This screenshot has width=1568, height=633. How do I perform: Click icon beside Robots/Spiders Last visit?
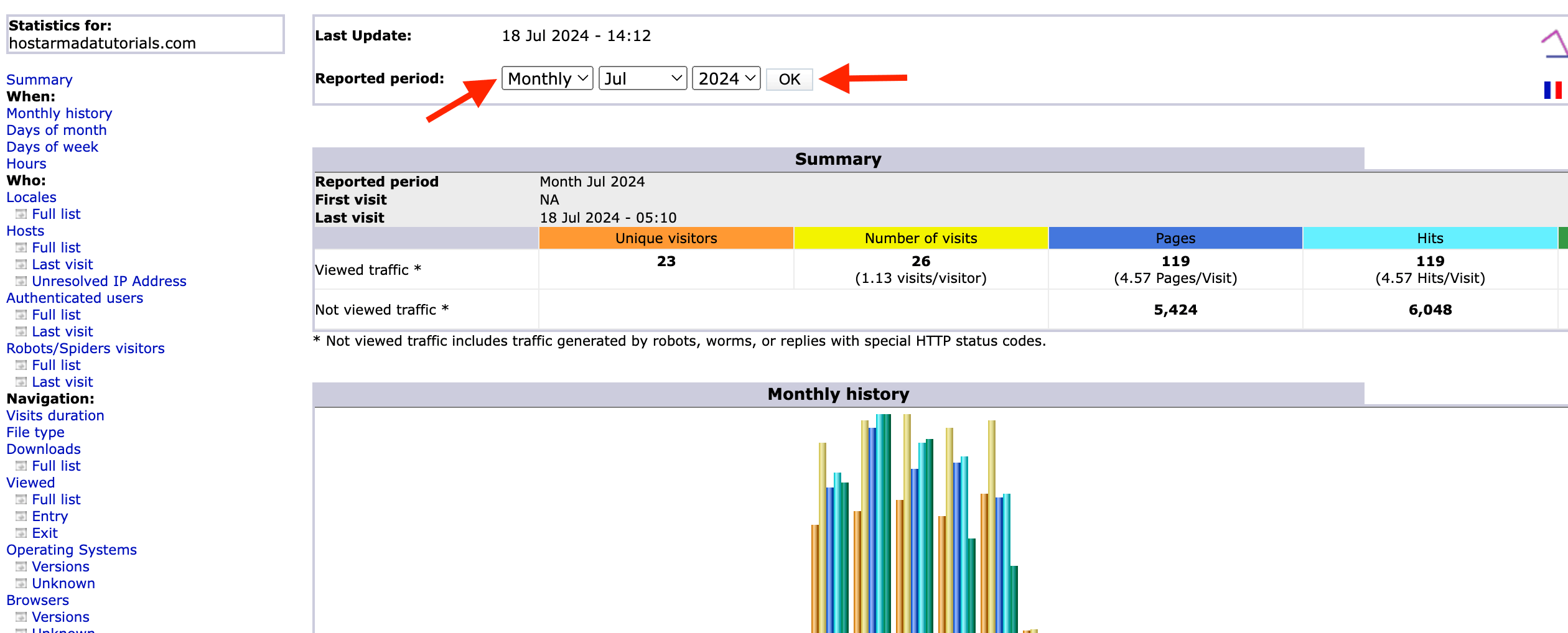21,382
